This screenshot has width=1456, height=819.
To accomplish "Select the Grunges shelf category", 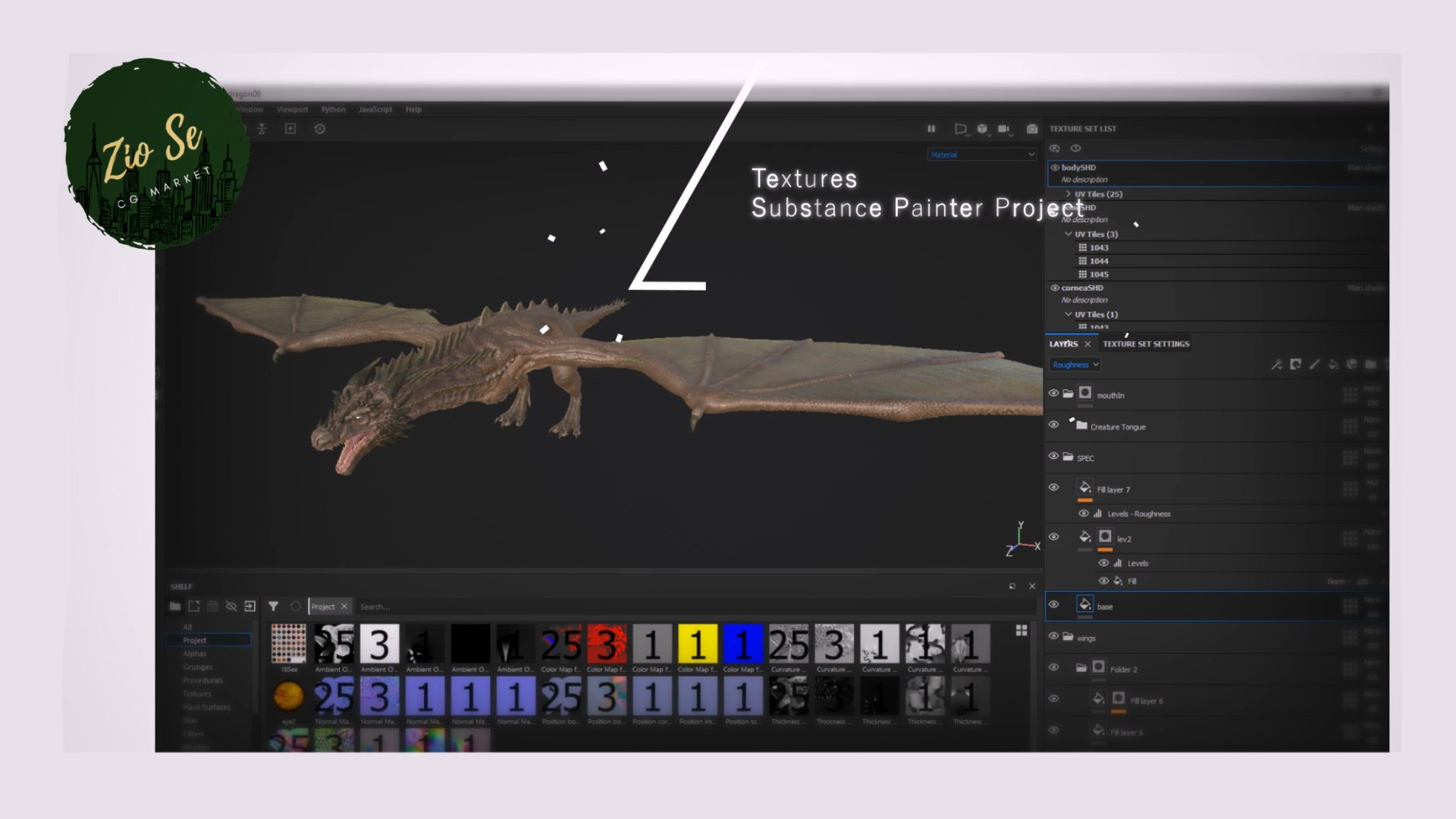I will [198, 667].
